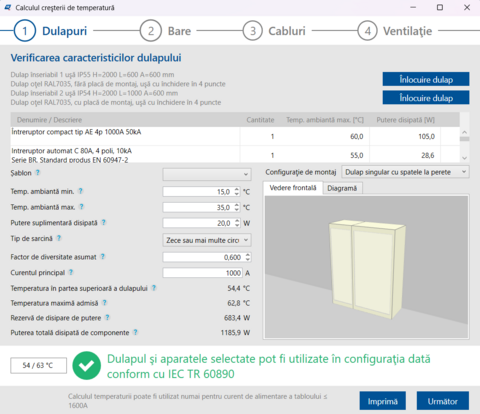Image resolution: width=480 pixels, height=414 pixels.
Task: Show help for Puterea totală disipată
Action: (x=135, y=332)
